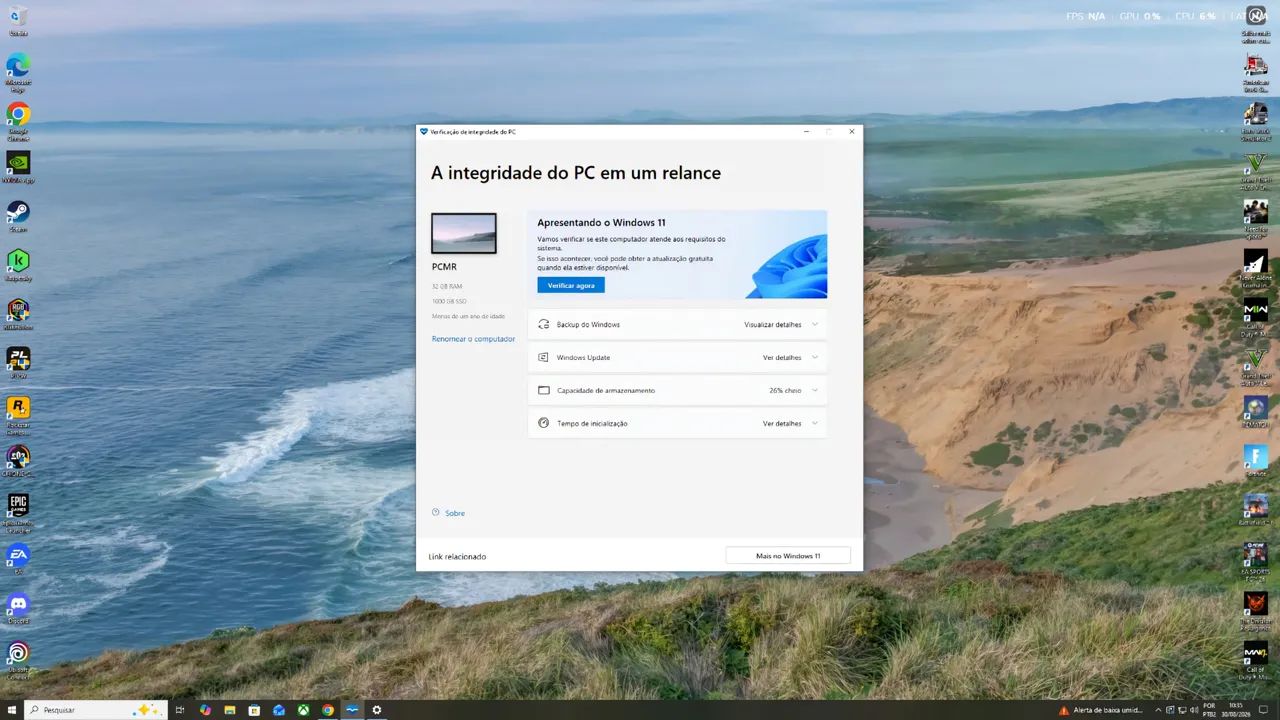The height and width of the screenshot is (720, 1280).
Task: Click the 26% cheio storage value
Action: pos(785,390)
